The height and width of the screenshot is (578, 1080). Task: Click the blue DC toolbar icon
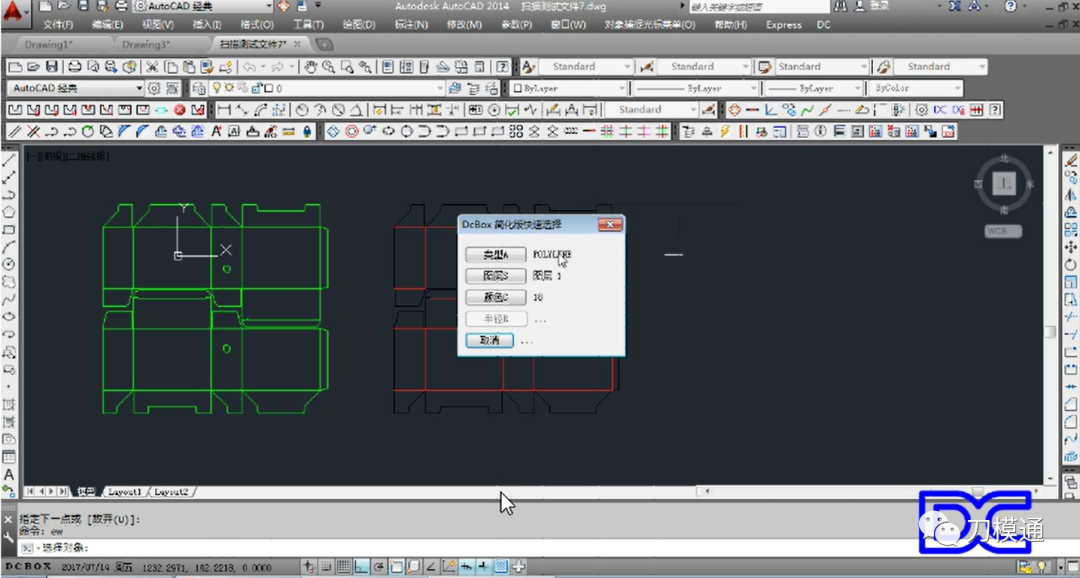pyautogui.click(x=939, y=110)
